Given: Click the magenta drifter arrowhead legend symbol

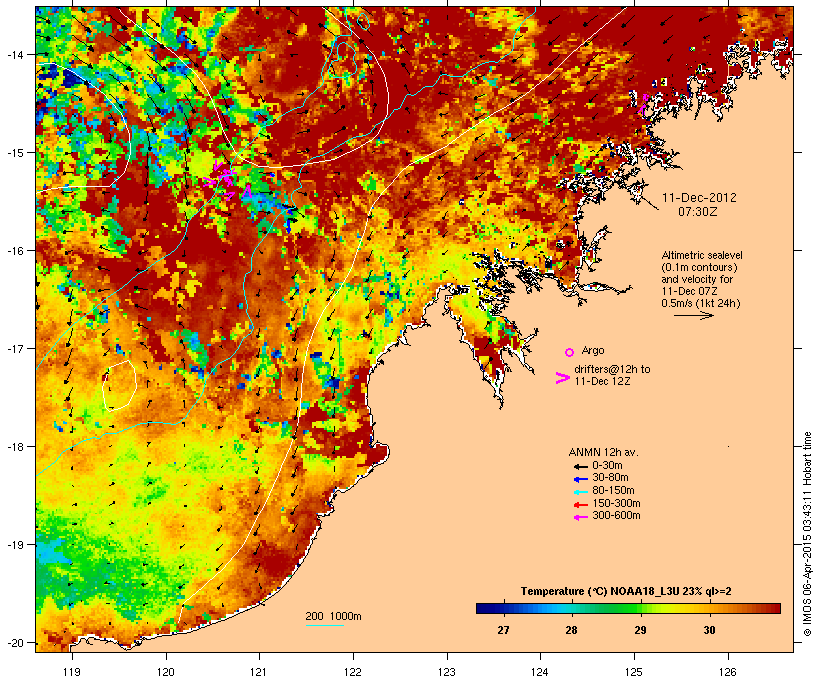Looking at the screenshot, I should [x=562, y=378].
